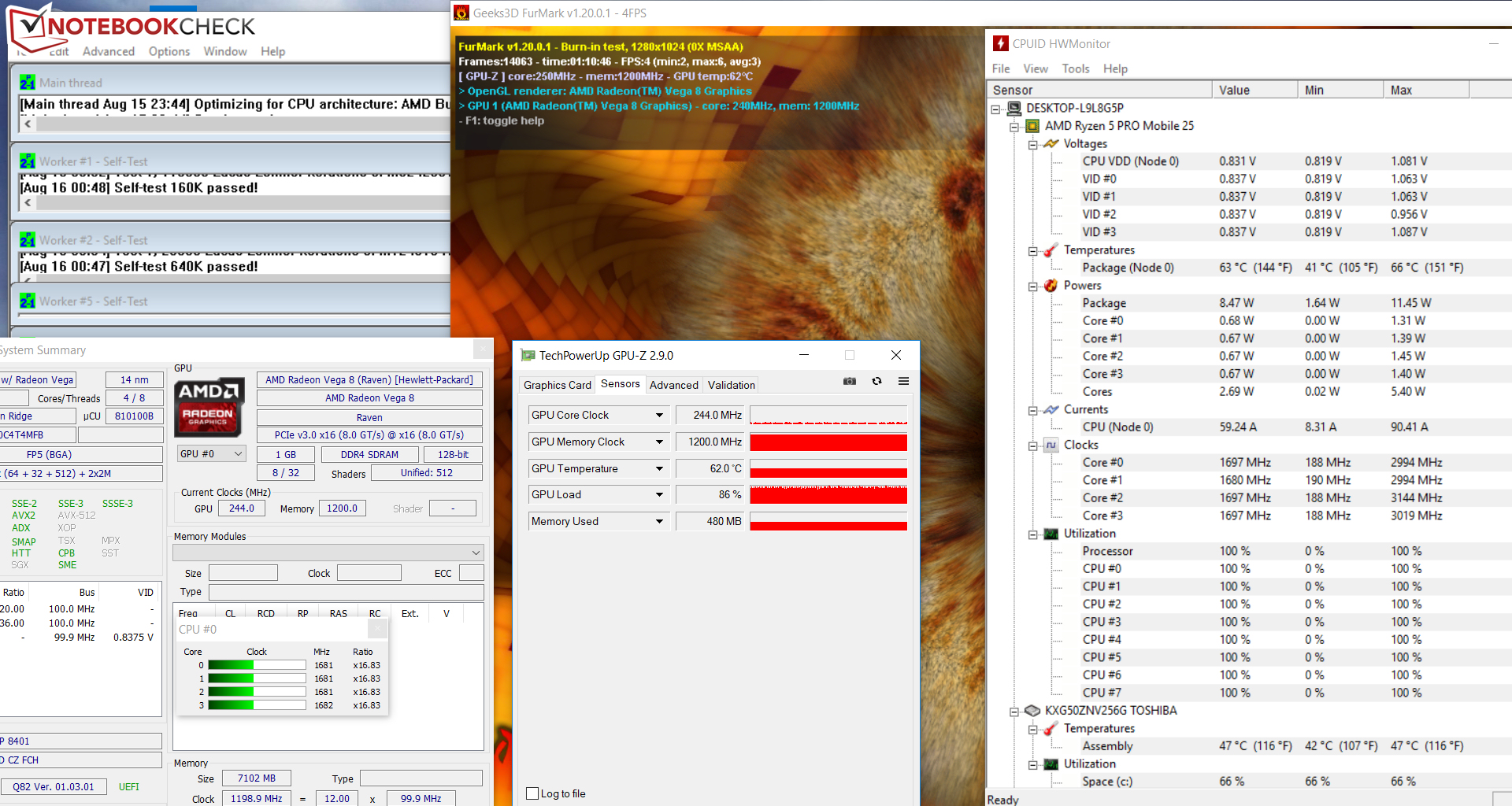The image size is (1512, 806).
Task: Click the Worker #1 Self-Test window icon
Action: 28,161
